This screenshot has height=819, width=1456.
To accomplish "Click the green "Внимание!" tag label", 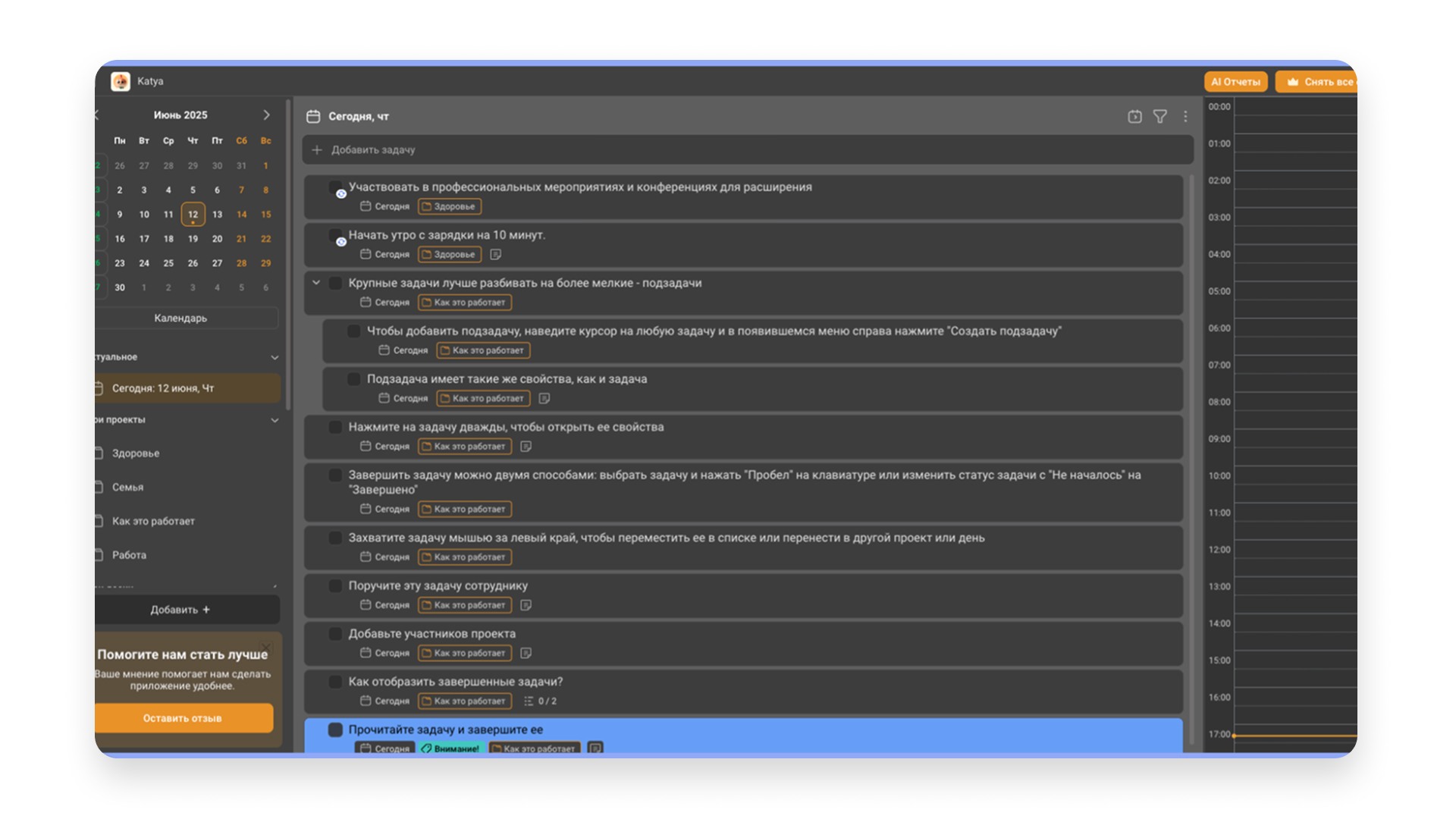I will (452, 748).
